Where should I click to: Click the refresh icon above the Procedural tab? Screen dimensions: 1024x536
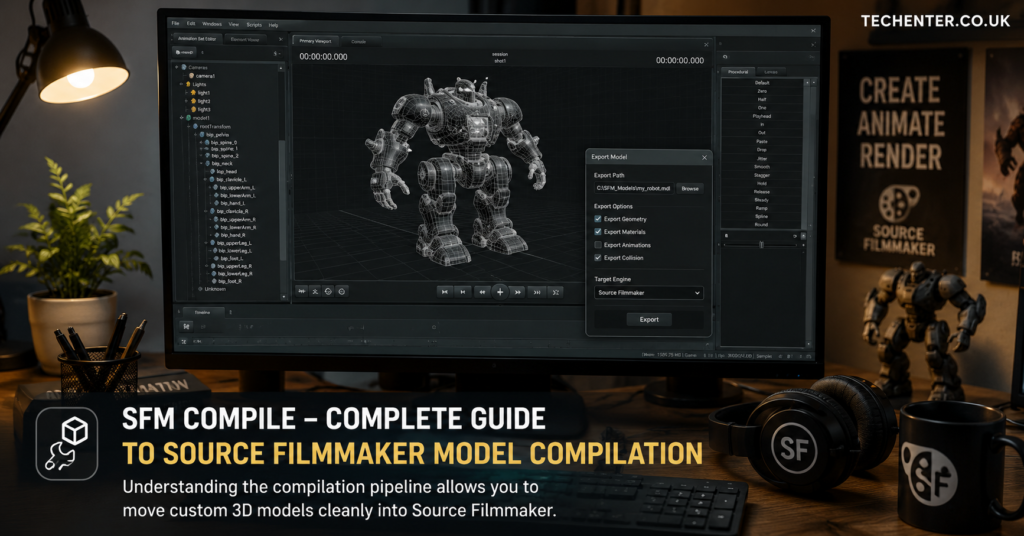(x=726, y=57)
